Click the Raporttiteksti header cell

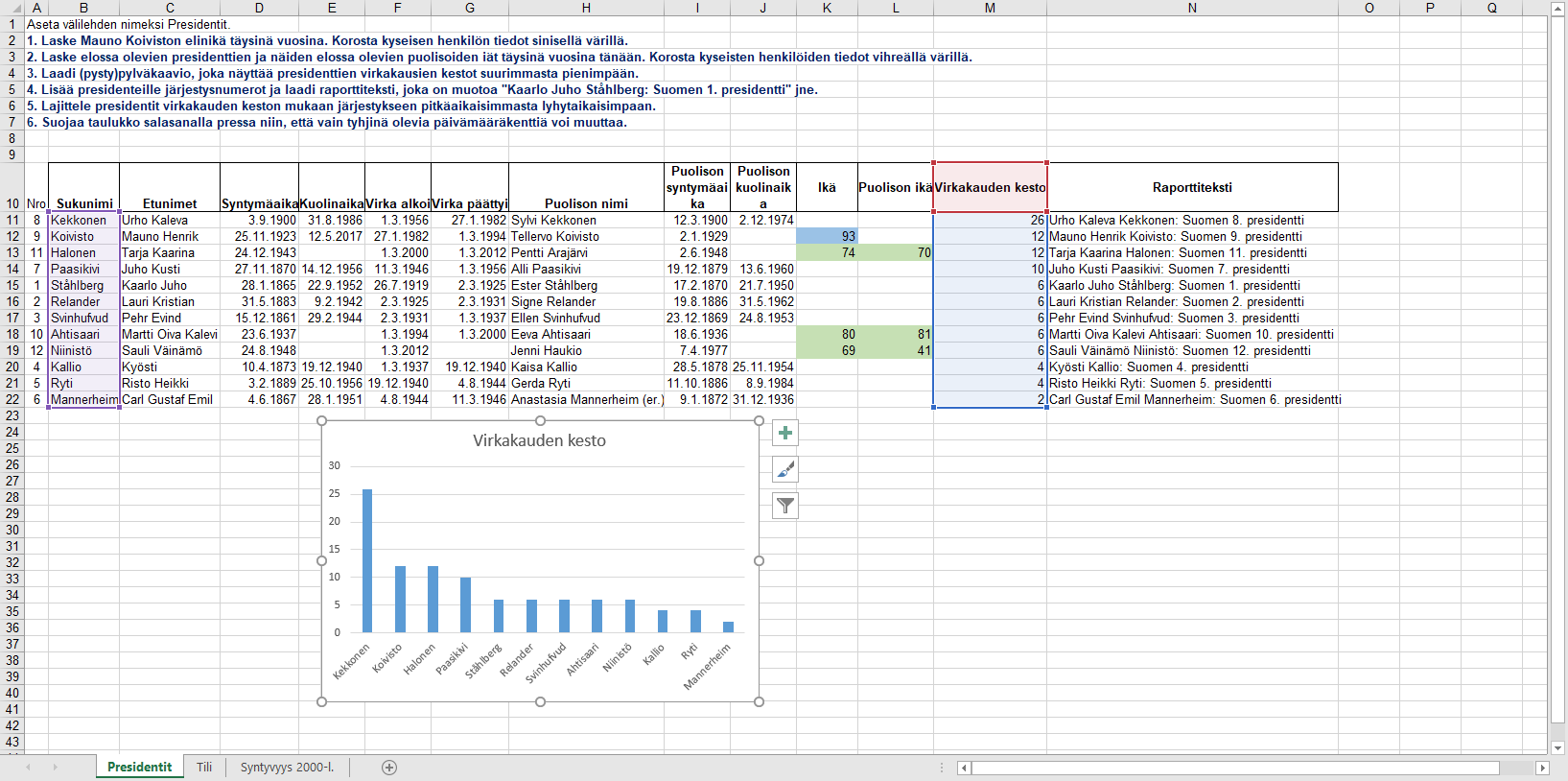pyautogui.click(x=1192, y=188)
